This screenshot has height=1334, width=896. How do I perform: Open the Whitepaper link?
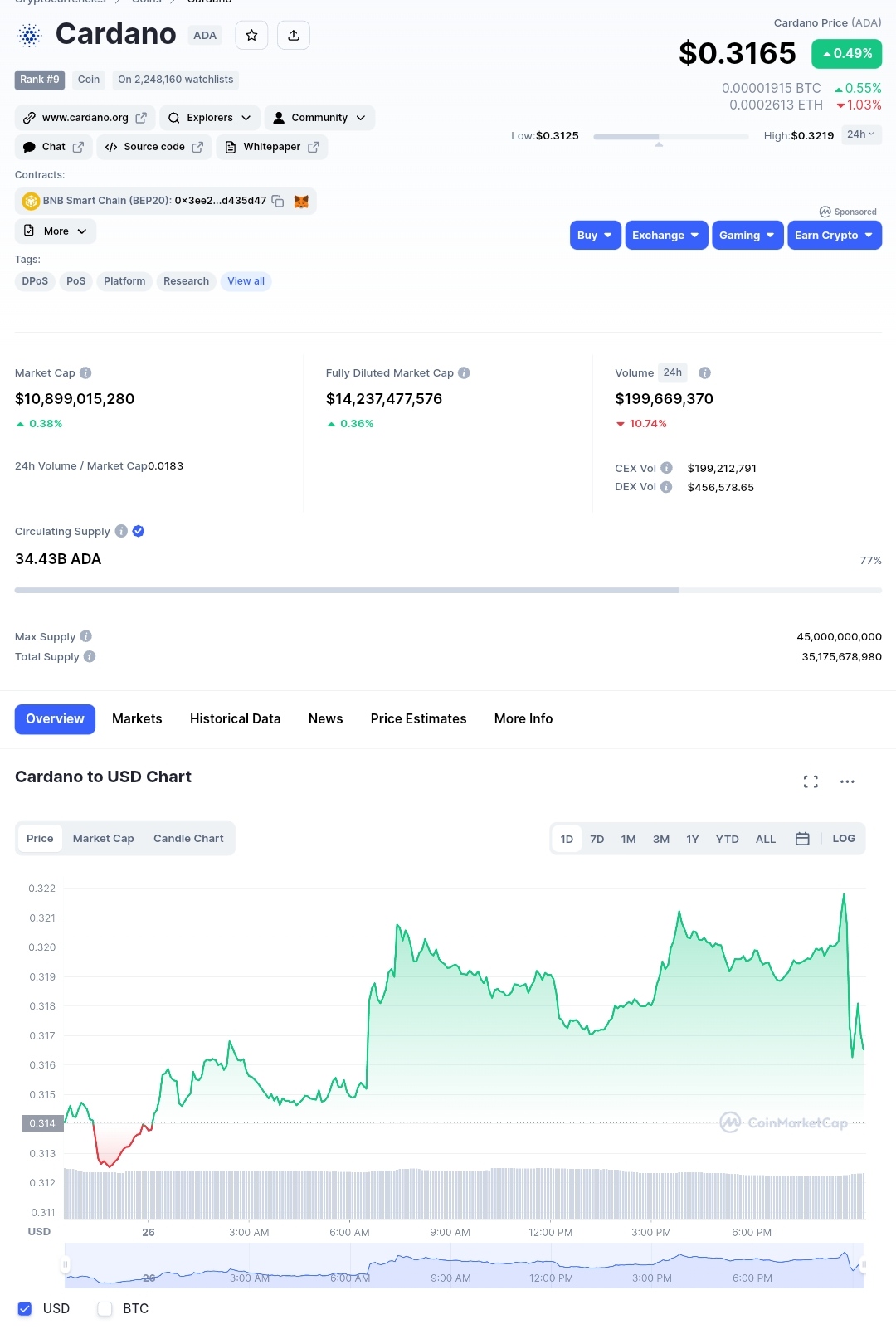pyautogui.click(x=272, y=147)
